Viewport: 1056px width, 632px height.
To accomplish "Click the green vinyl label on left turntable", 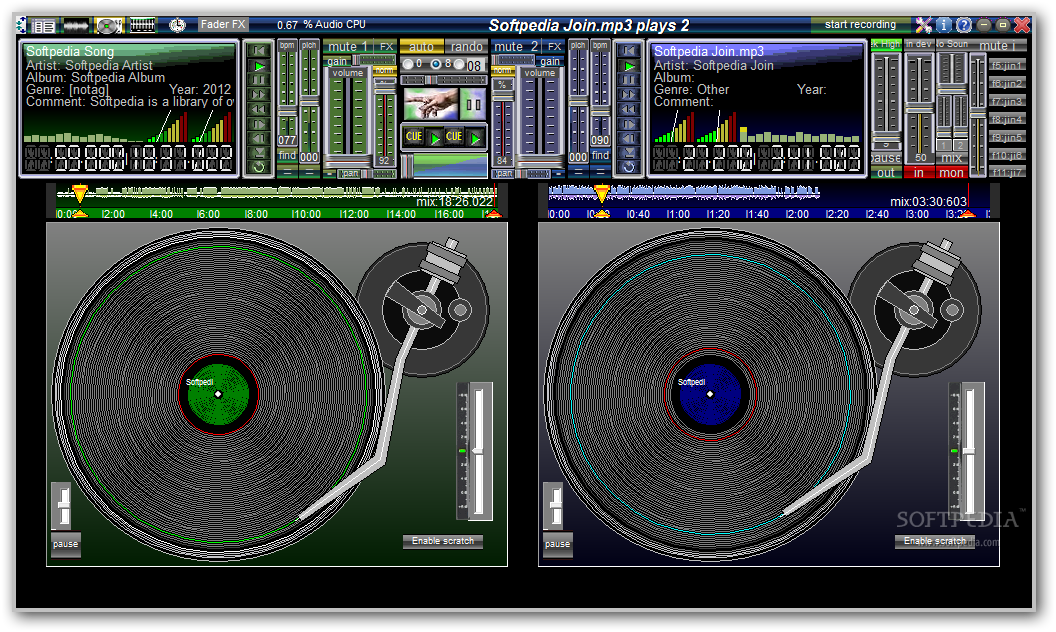I will [218, 394].
